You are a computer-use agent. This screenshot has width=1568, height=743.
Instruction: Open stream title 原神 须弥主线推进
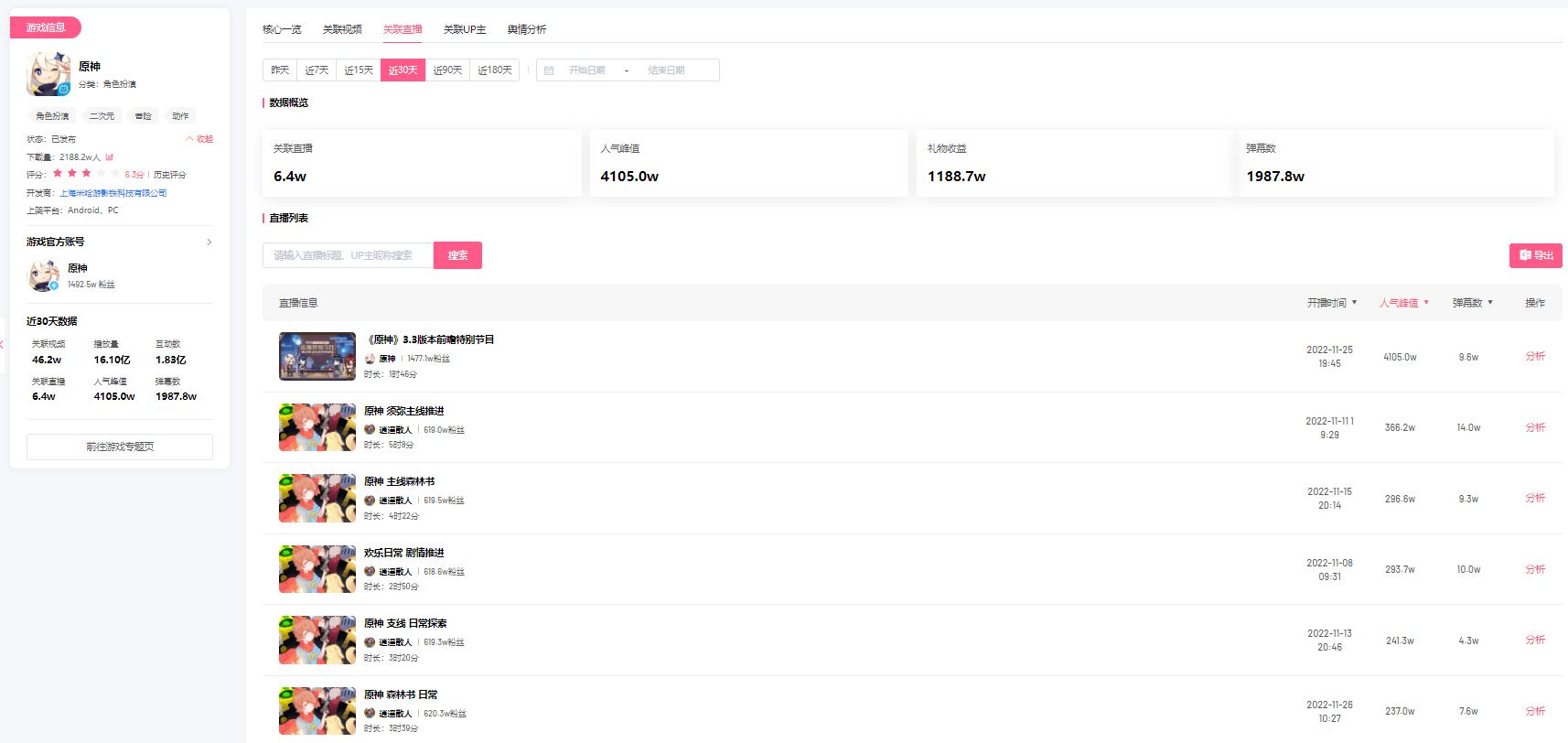tap(404, 411)
